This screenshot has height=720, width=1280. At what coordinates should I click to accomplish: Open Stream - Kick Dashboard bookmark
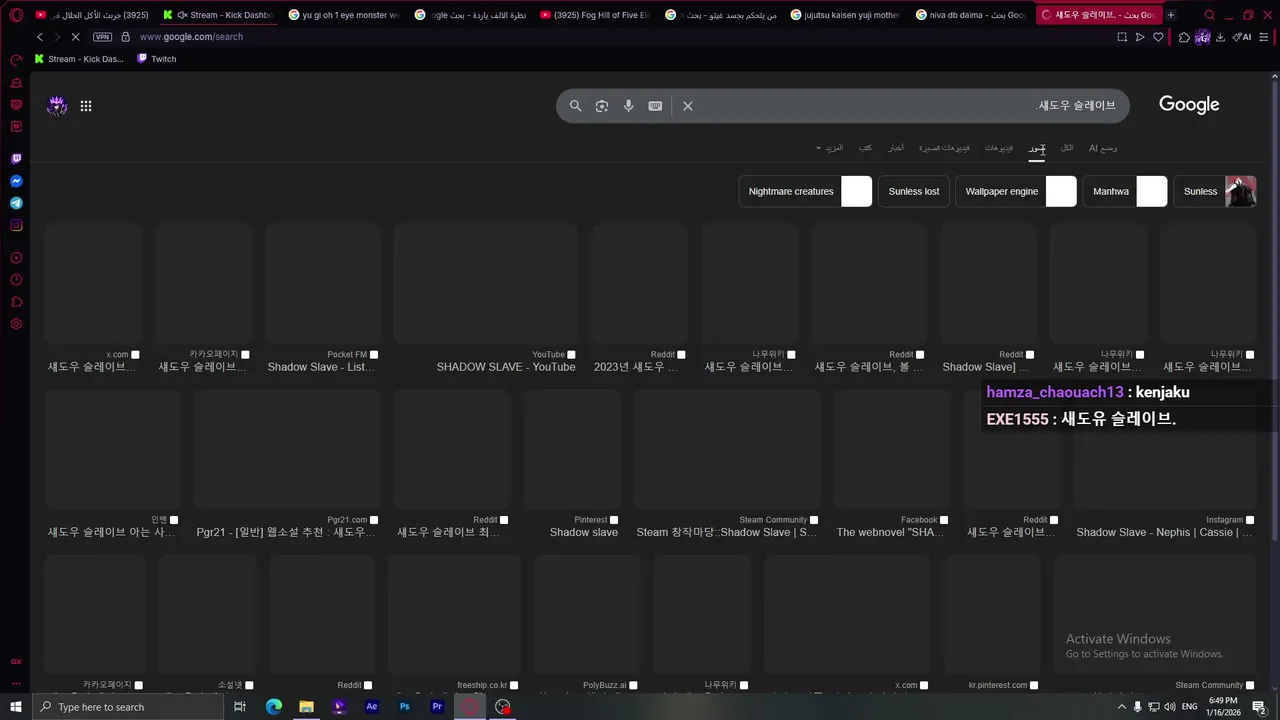79,59
